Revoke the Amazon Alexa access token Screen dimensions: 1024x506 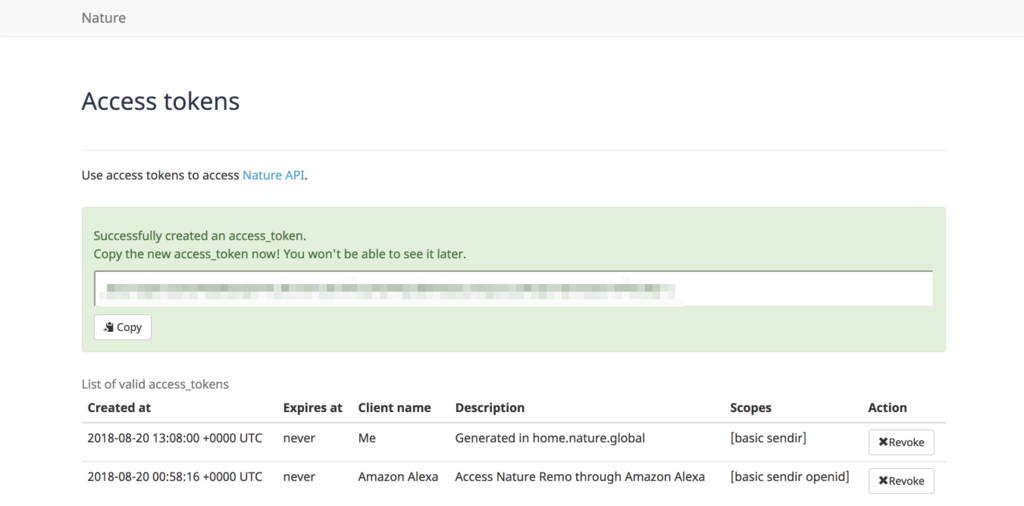[901, 481]
